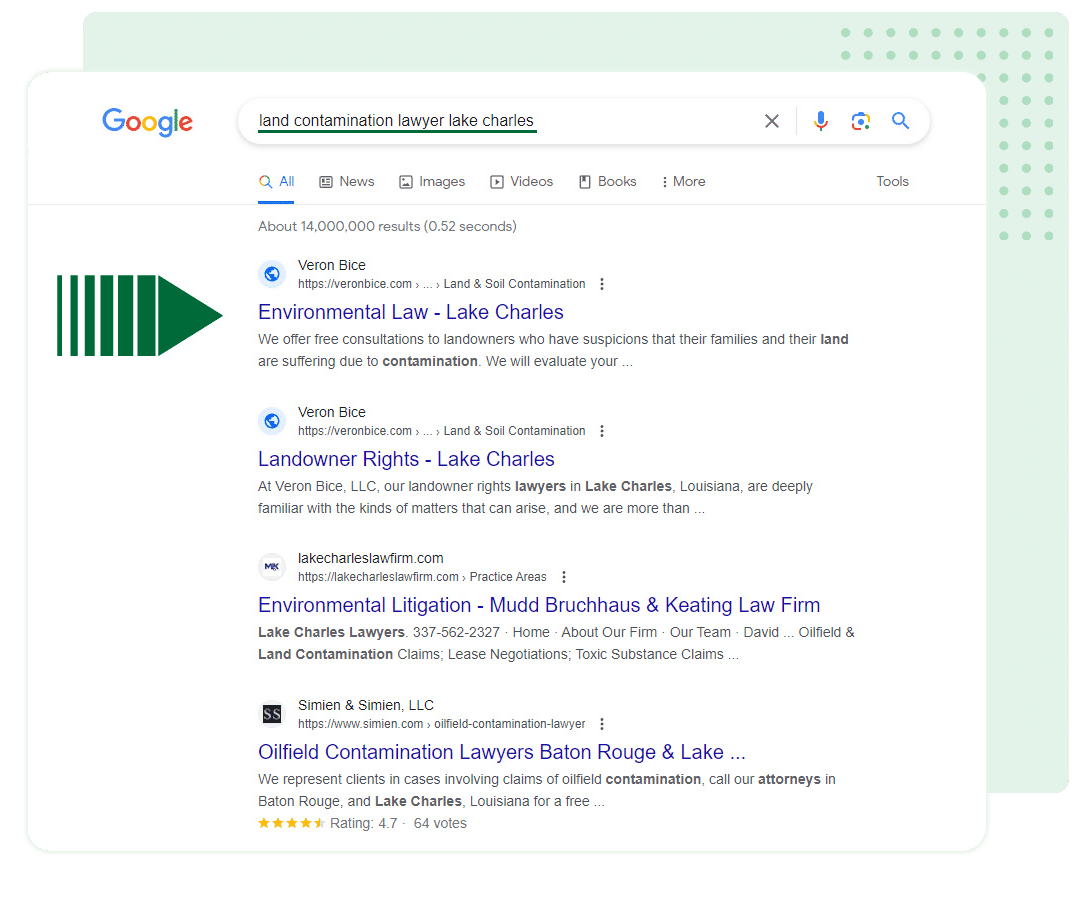Open Oilfield Contamination Lawyers Baton Rouge link

click(501, 753)
